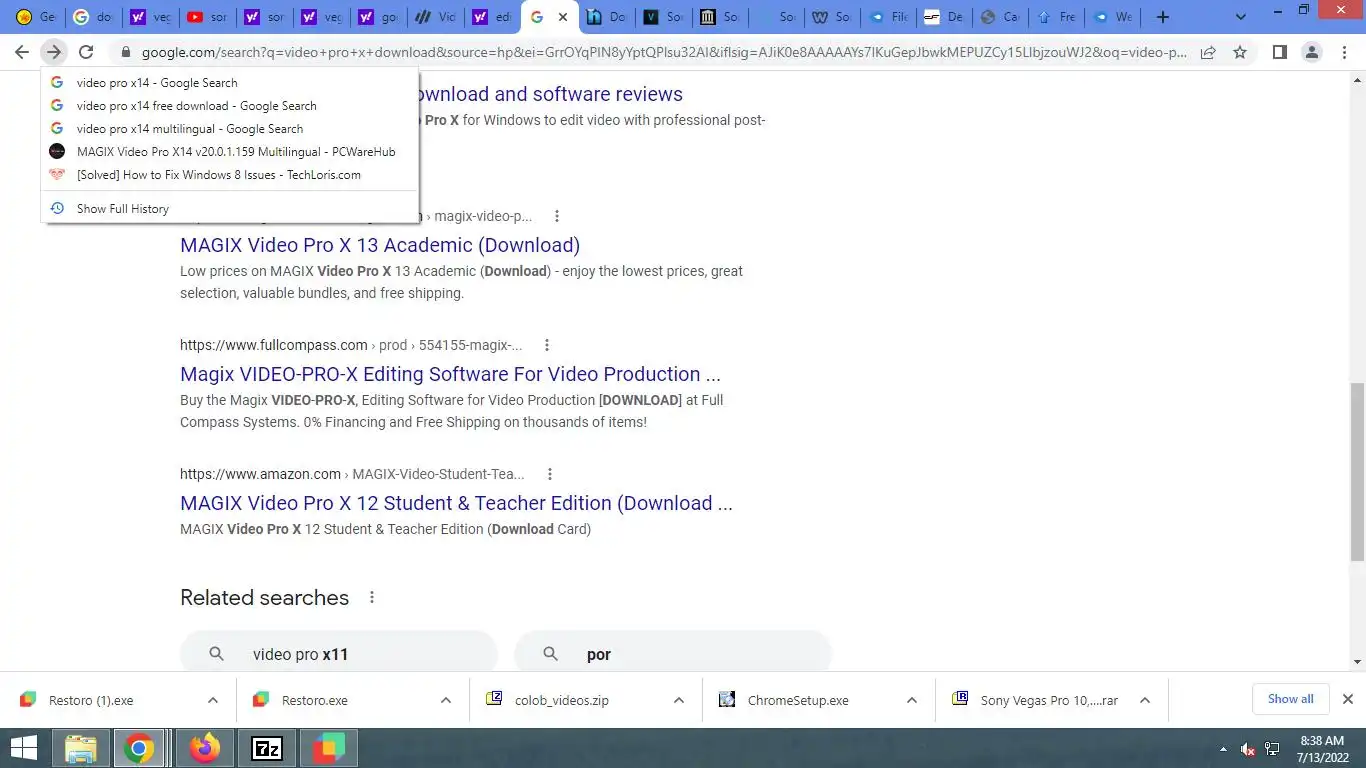Launch Firefox from the taskbar

206,748
